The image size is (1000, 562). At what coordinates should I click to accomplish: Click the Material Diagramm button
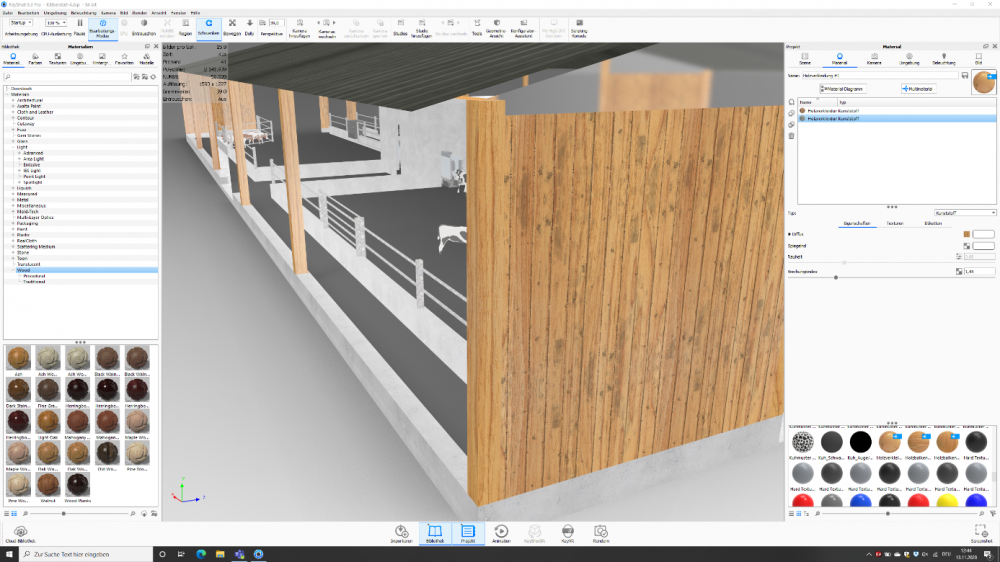click(x=845, y=88)
